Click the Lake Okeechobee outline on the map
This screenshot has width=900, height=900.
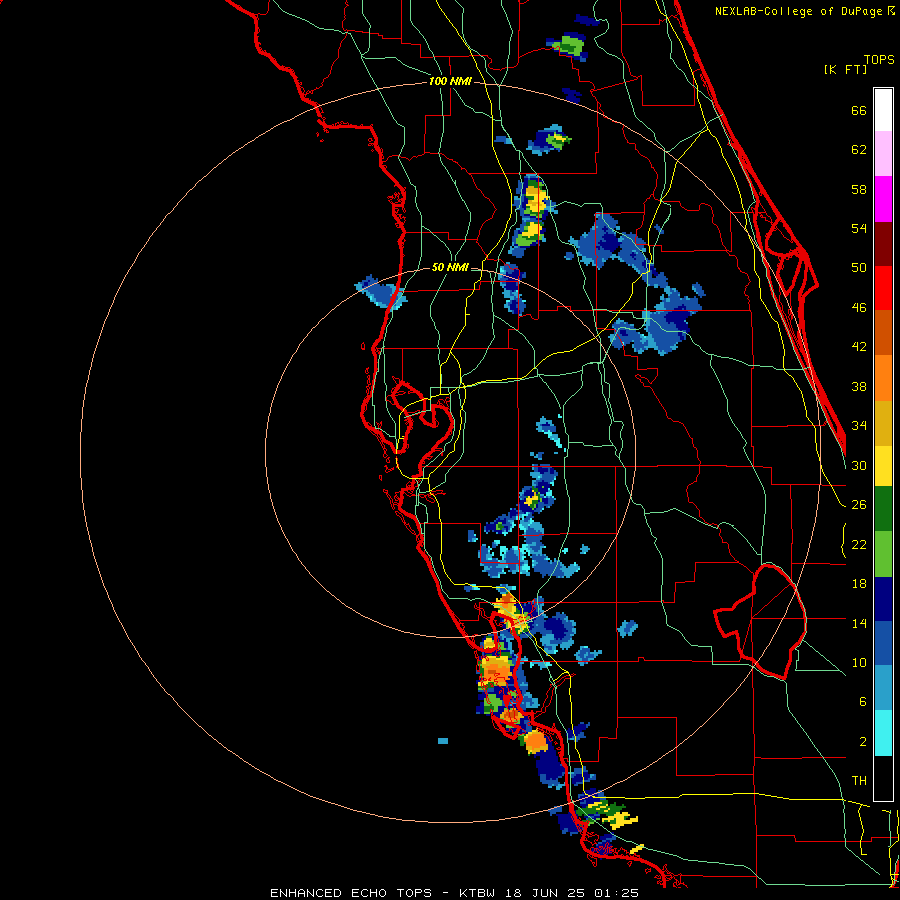[x=761, y=621]
